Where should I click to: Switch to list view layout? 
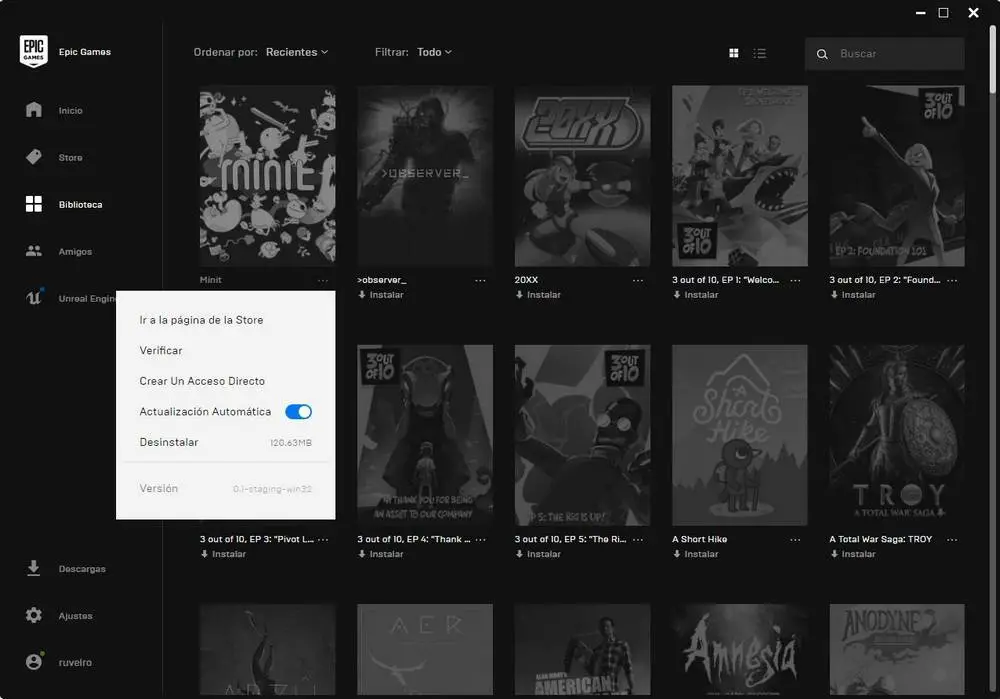760,53
